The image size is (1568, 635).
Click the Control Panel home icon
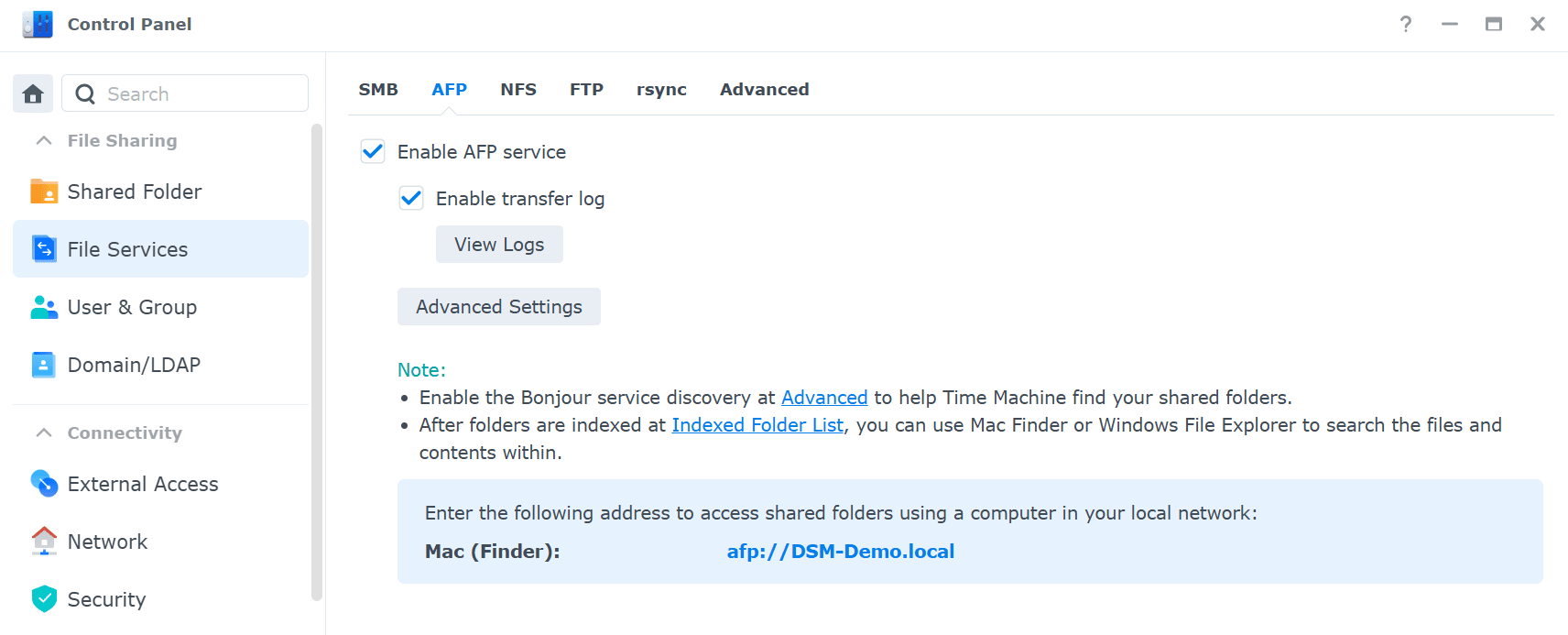click(x=33, y=93)
